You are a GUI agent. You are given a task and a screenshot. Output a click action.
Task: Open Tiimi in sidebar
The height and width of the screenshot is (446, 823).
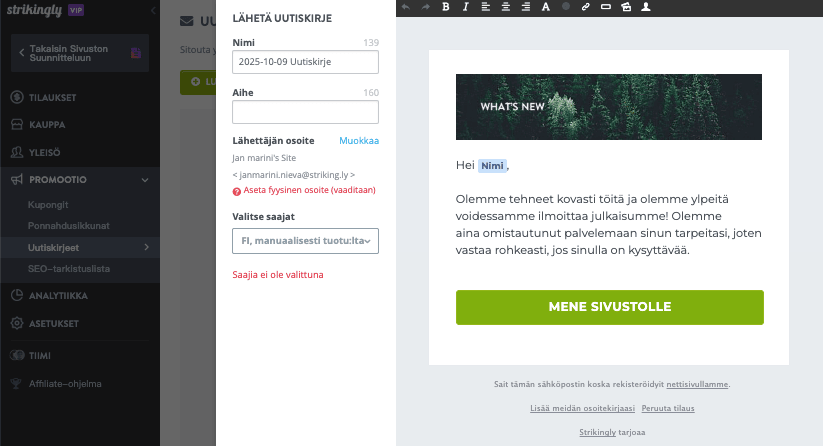pyautogui.click(x=40, y=356)
